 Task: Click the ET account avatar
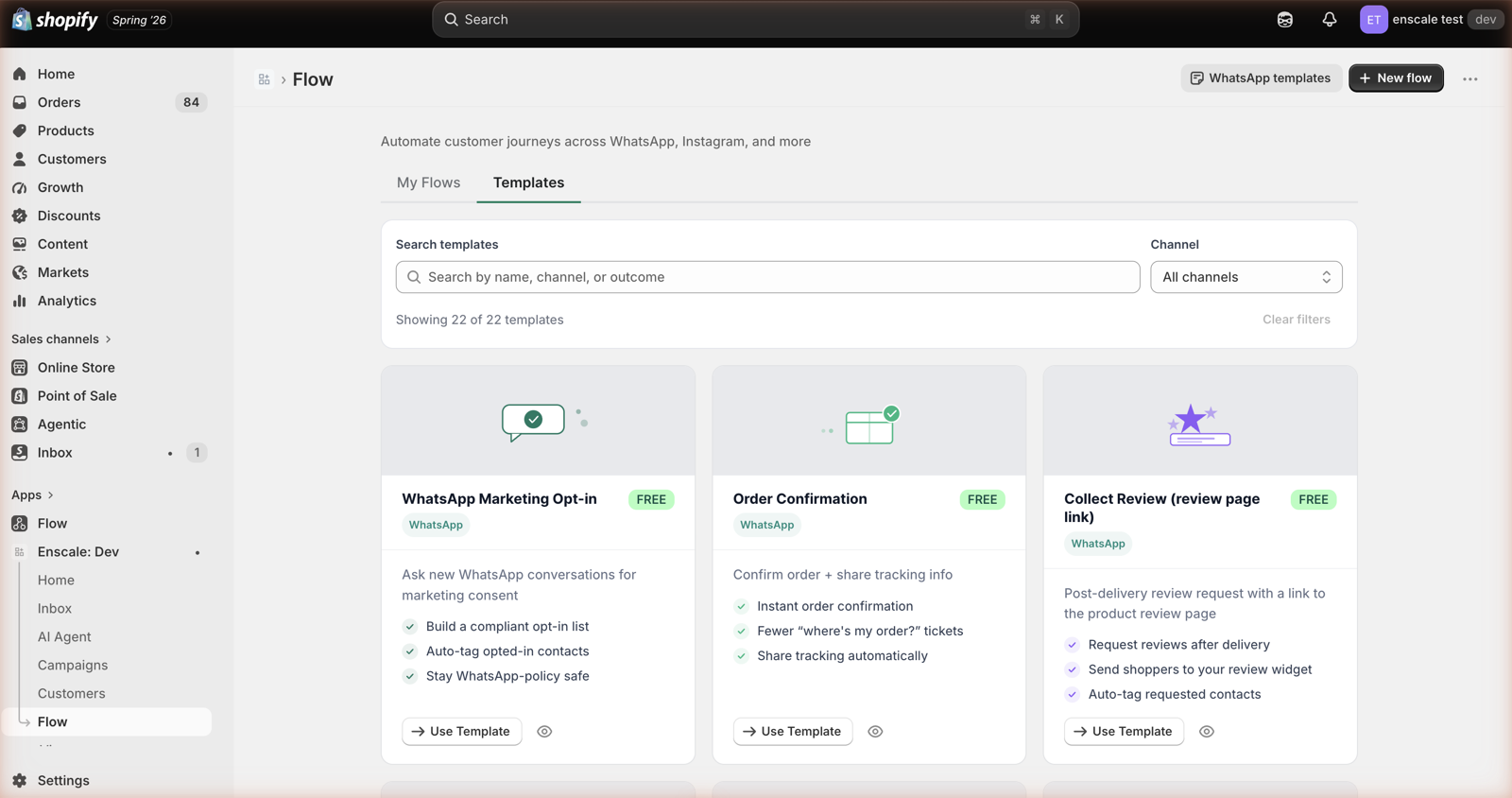[1374, 19]
